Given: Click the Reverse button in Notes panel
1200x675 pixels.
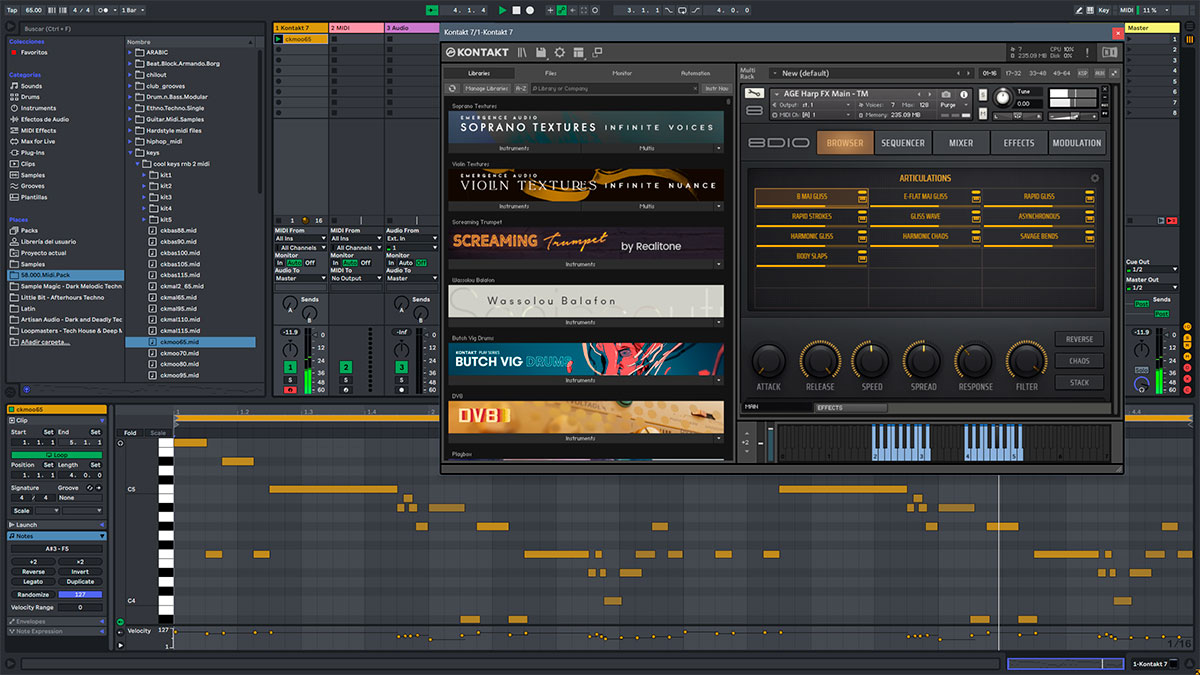Looking at the screenshot, I should [33, 572].
